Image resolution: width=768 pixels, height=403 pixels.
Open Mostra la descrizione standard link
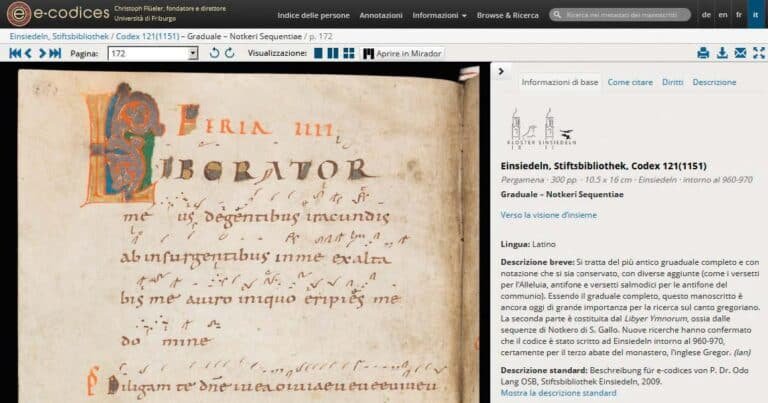click(x=558, y=393)
